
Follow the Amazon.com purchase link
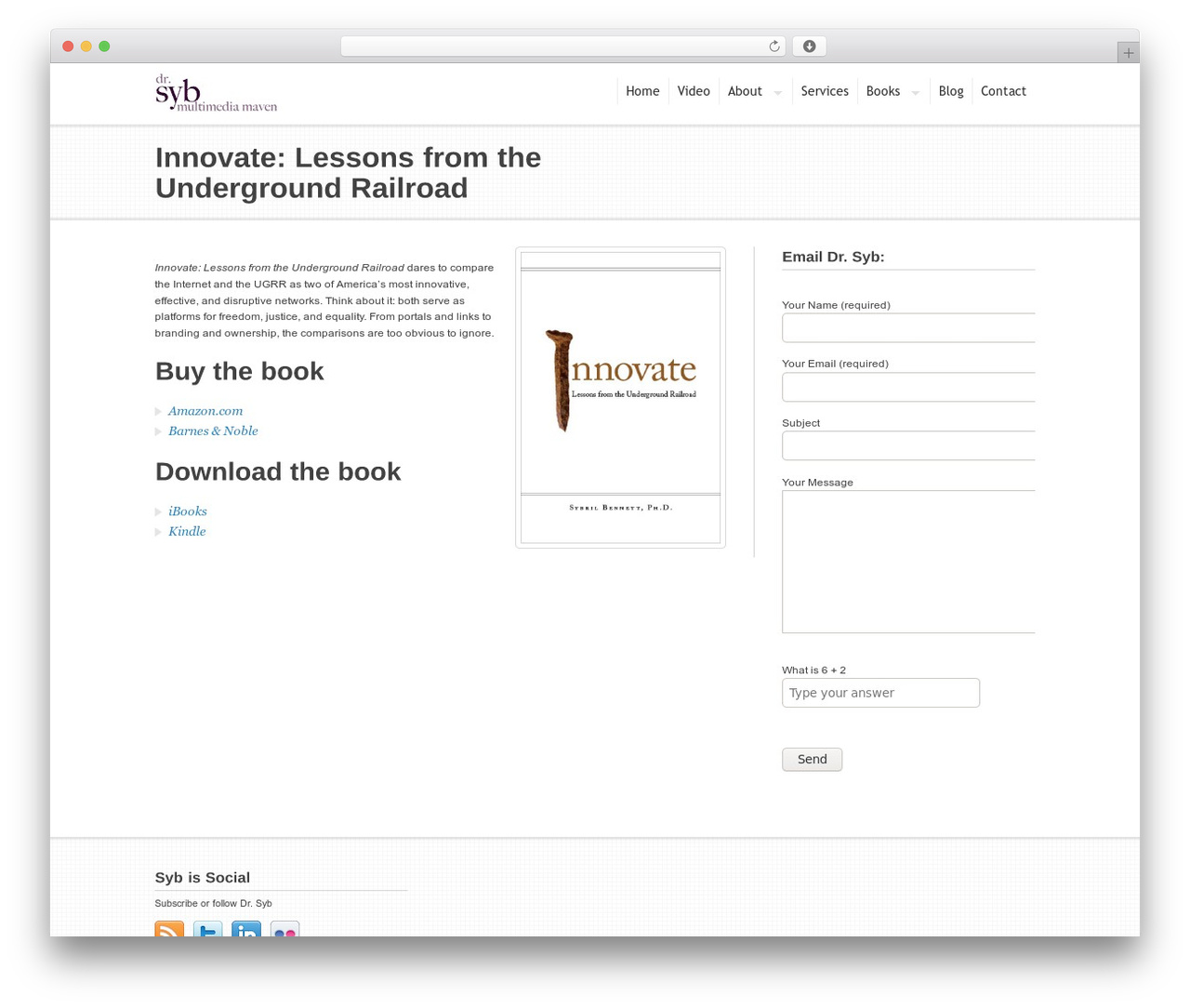coord(205,411)
